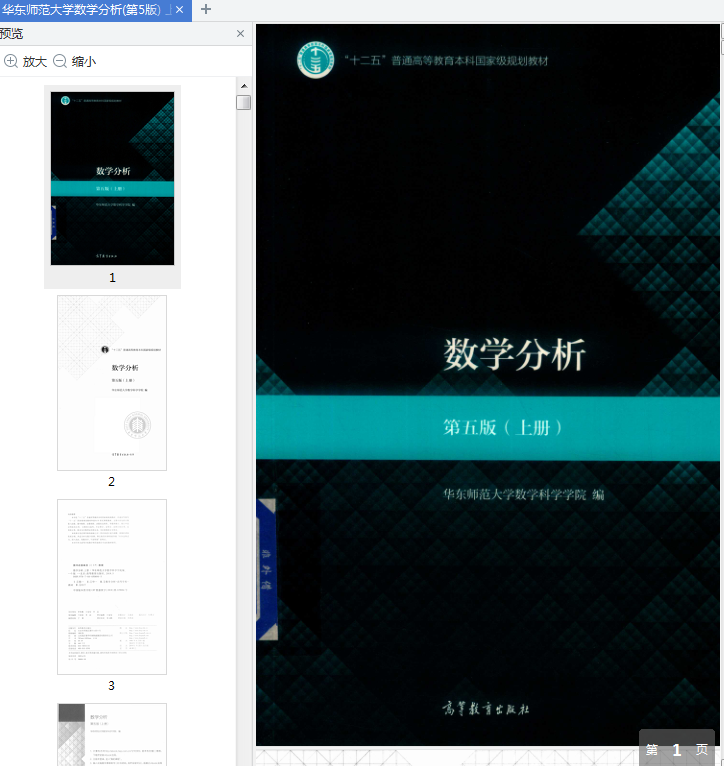Screen dimensions: 724x766
Task: Click the page number label 3 under third thumbnail
Action: 111,686
